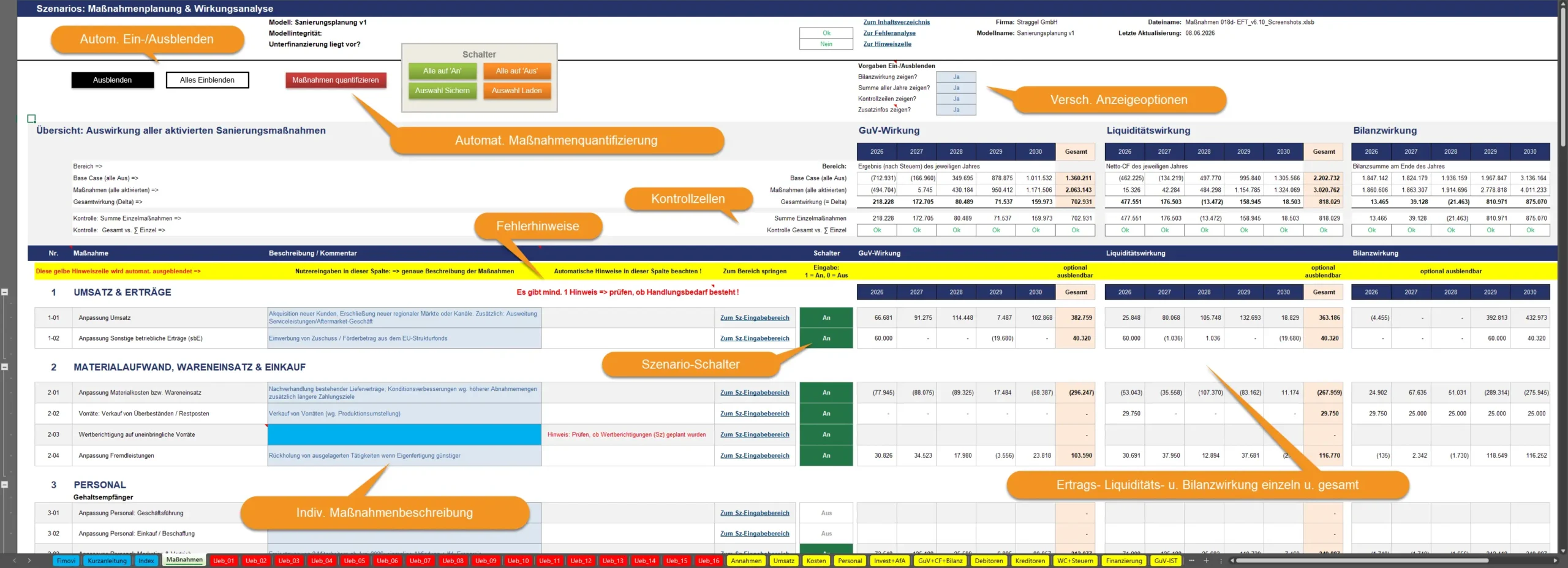
Task: Click the previous sheet navigation arrow
Action: 15,561
